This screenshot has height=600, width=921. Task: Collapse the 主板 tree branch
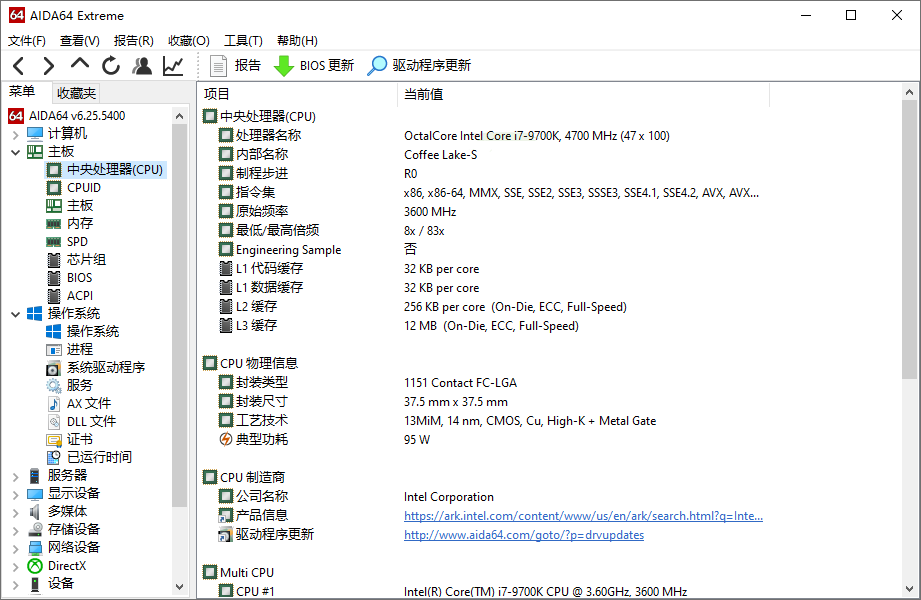click(17, 151)
